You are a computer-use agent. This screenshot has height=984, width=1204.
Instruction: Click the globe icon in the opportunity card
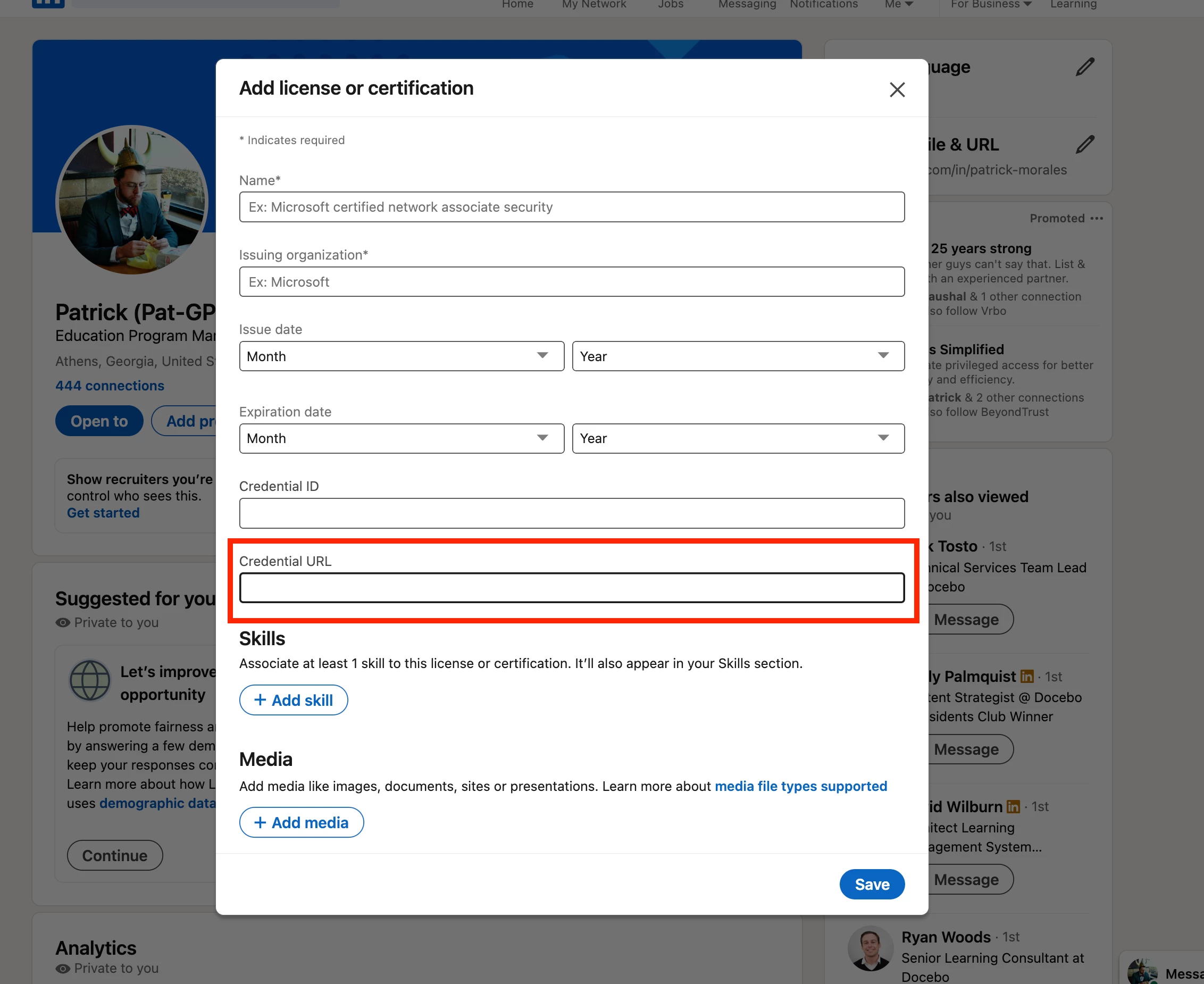[x=89, y=680]
